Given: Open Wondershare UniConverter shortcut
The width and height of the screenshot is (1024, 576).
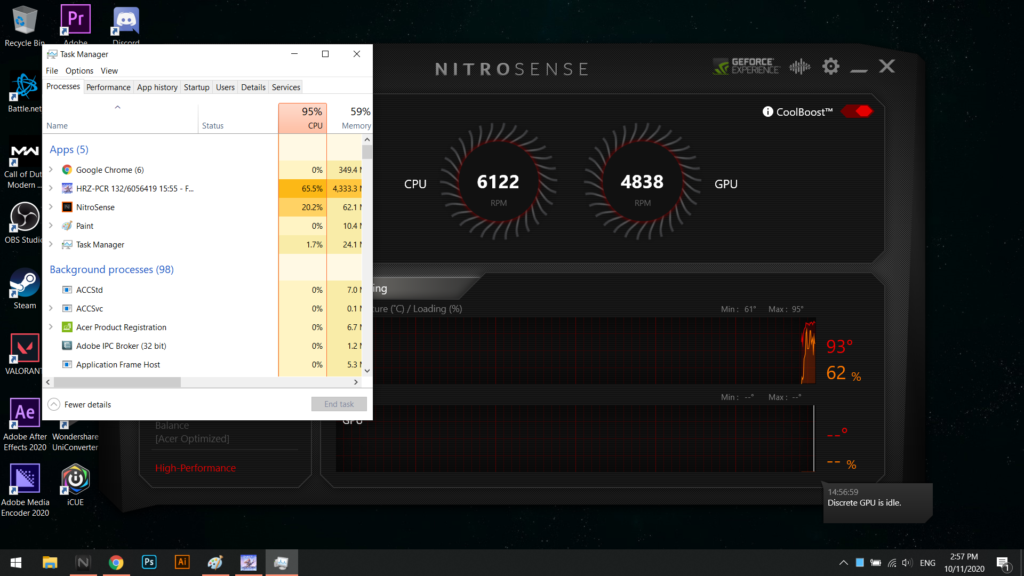Looking at the screenshot, I should click(x=75, y=436).
